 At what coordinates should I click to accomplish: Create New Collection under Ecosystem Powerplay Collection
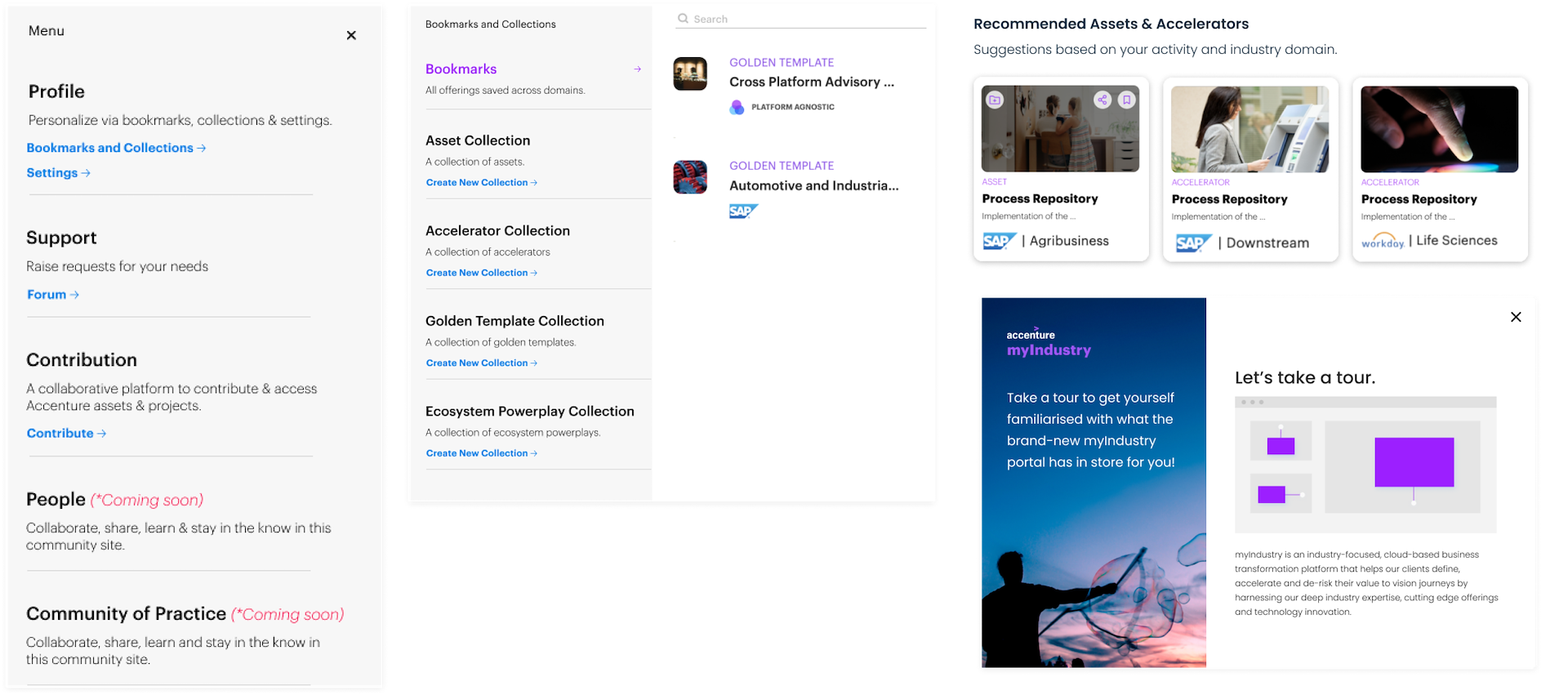click(x=482, y=453)
